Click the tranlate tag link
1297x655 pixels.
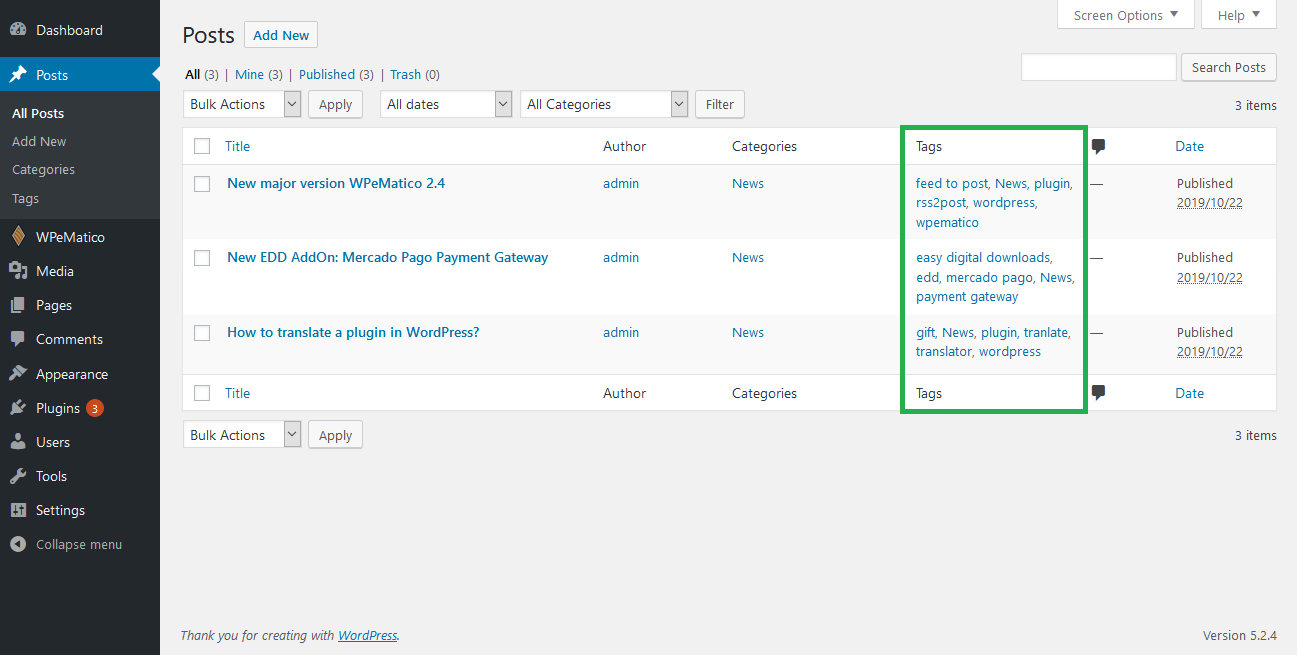coord(1045,333)
